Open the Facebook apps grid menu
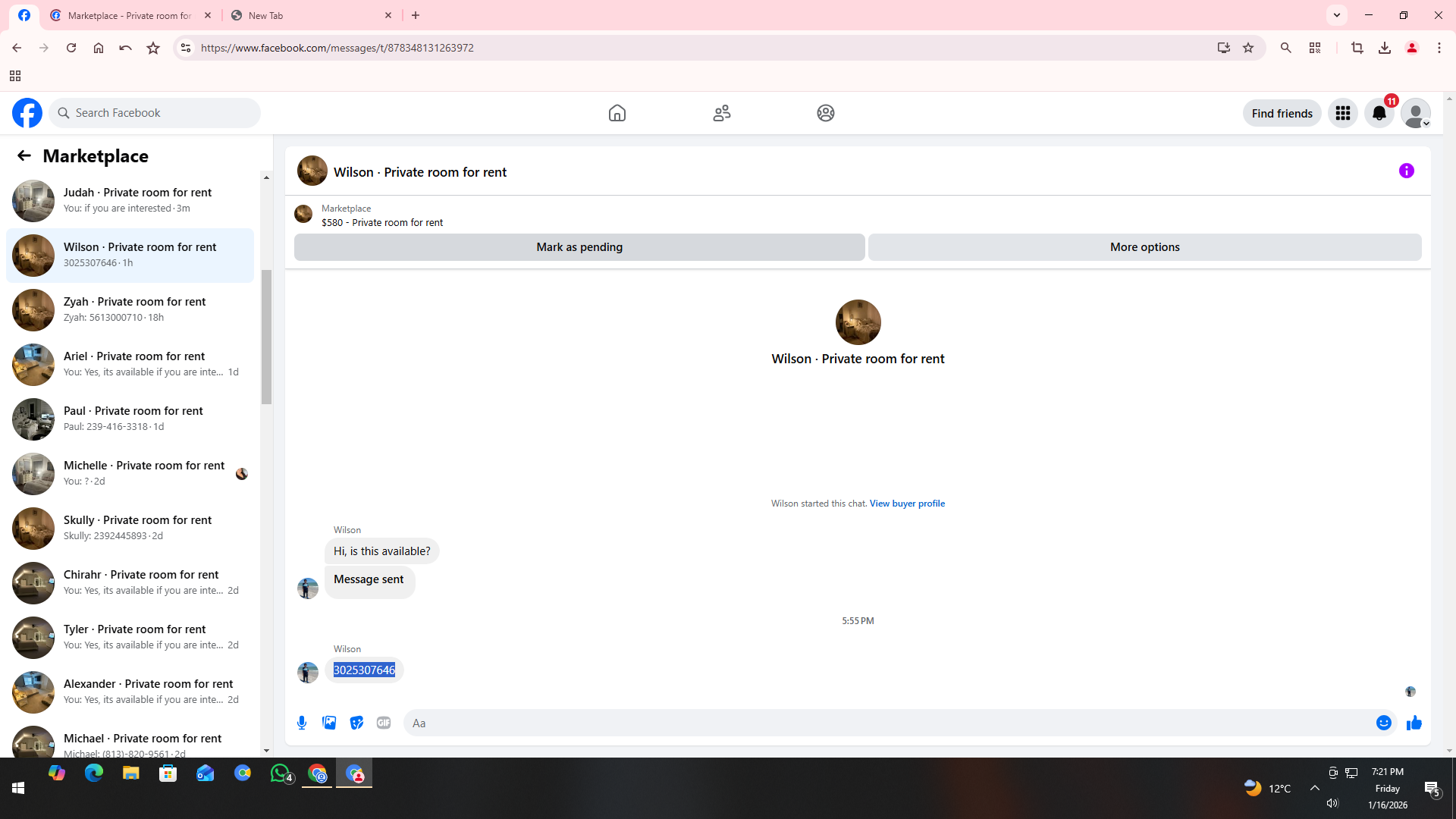1456x819 pixels. [x=1342, y=113]
